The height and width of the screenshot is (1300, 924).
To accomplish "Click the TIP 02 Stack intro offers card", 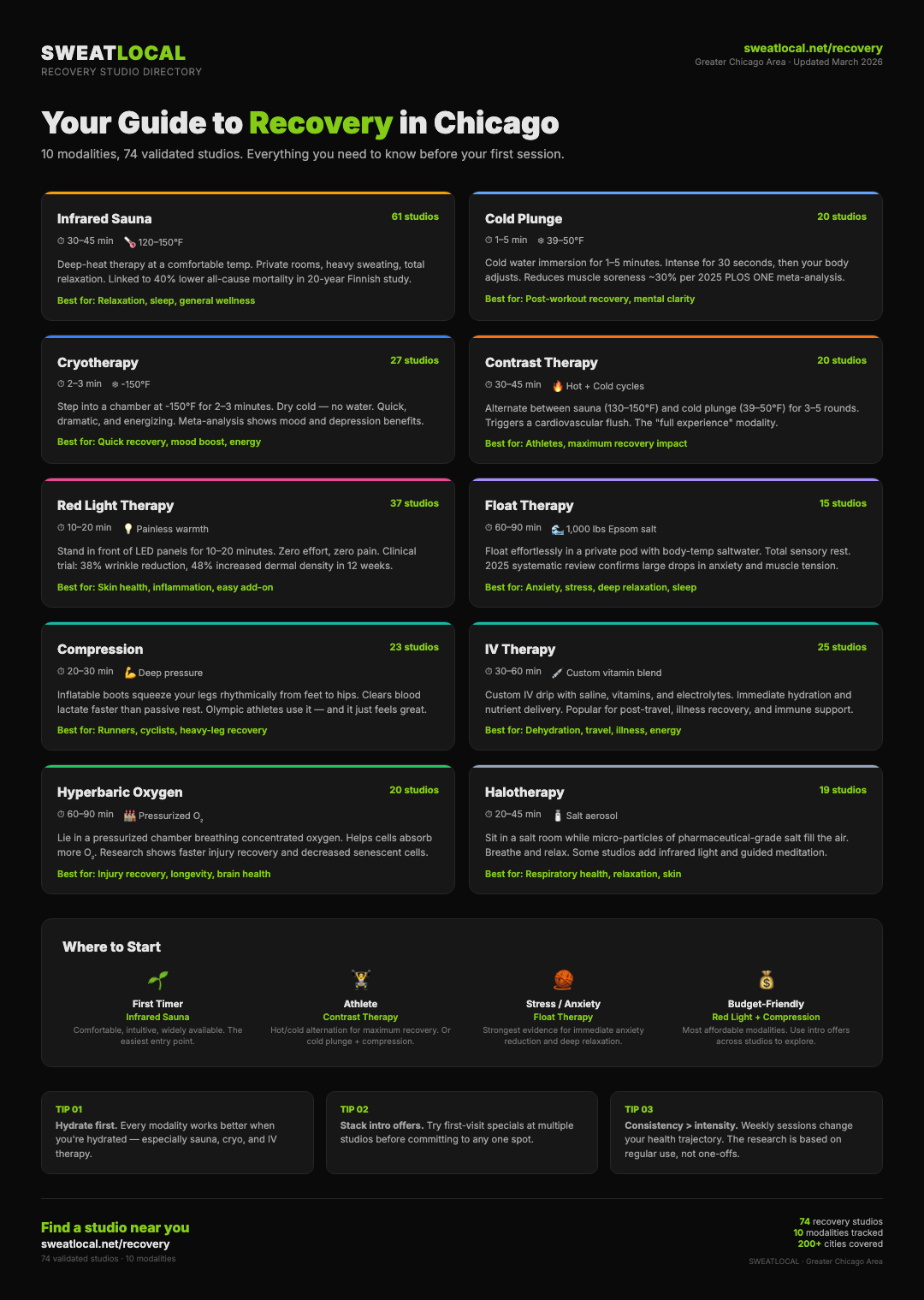I will tap(461, 1132).
